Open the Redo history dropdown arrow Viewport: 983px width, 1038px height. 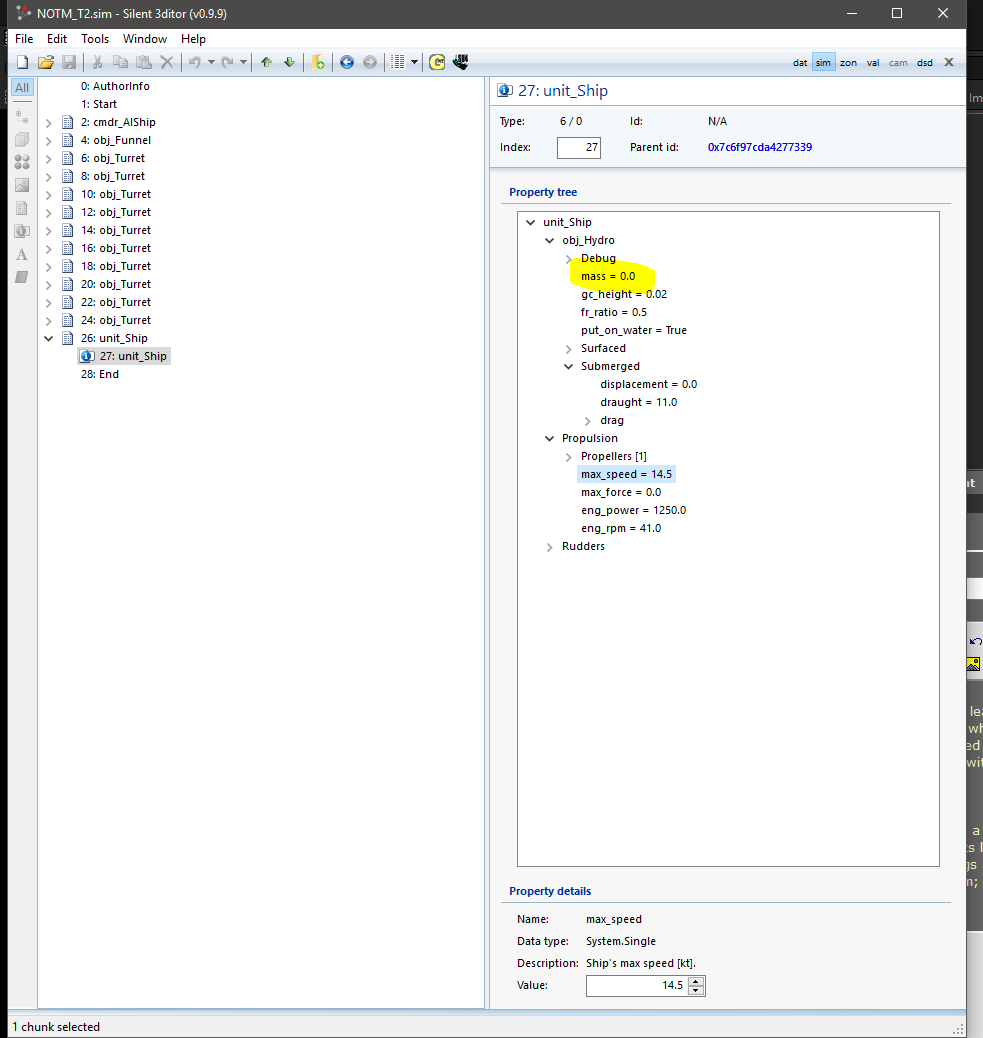244,62
